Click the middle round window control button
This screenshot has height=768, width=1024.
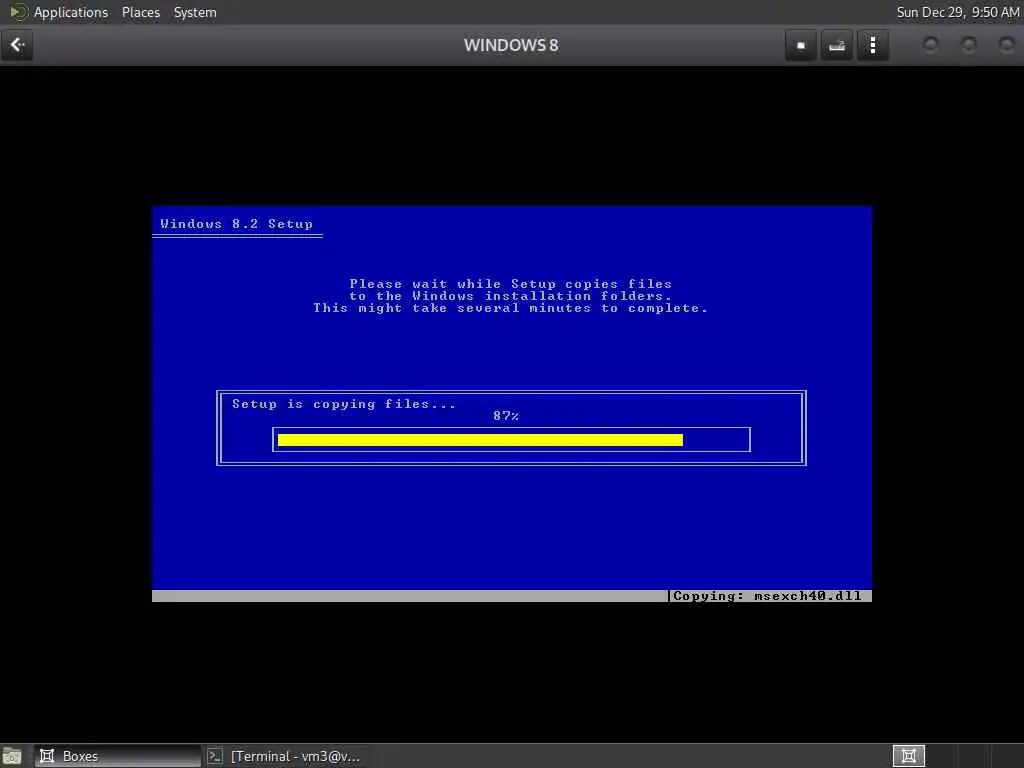969,45
